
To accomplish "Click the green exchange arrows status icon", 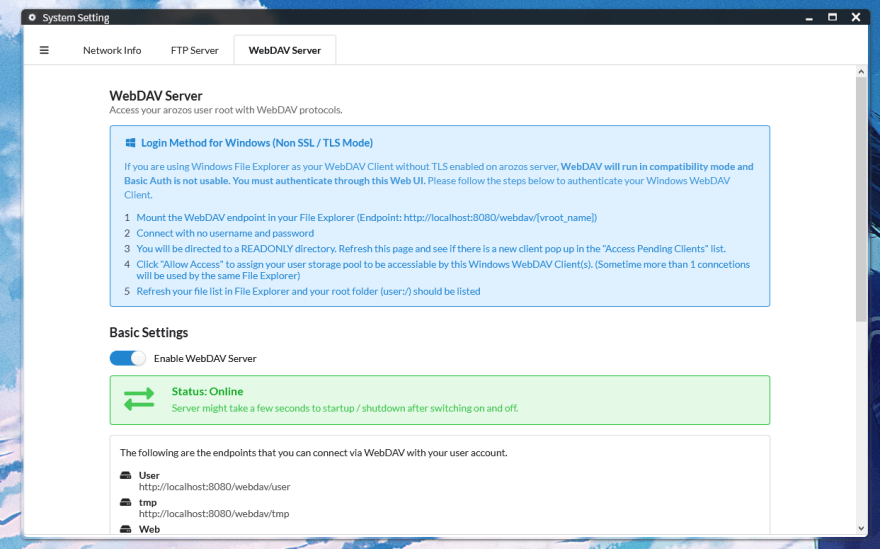I will coord(139,399).
